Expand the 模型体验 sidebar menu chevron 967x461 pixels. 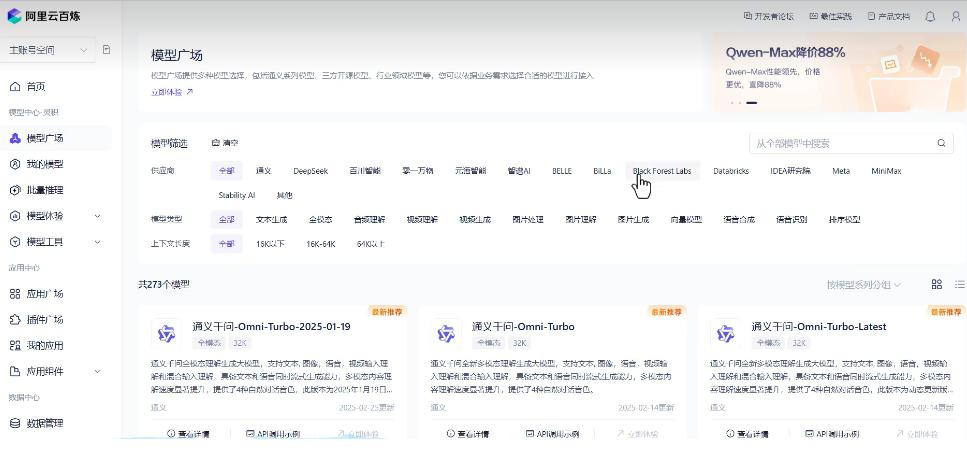97,216
